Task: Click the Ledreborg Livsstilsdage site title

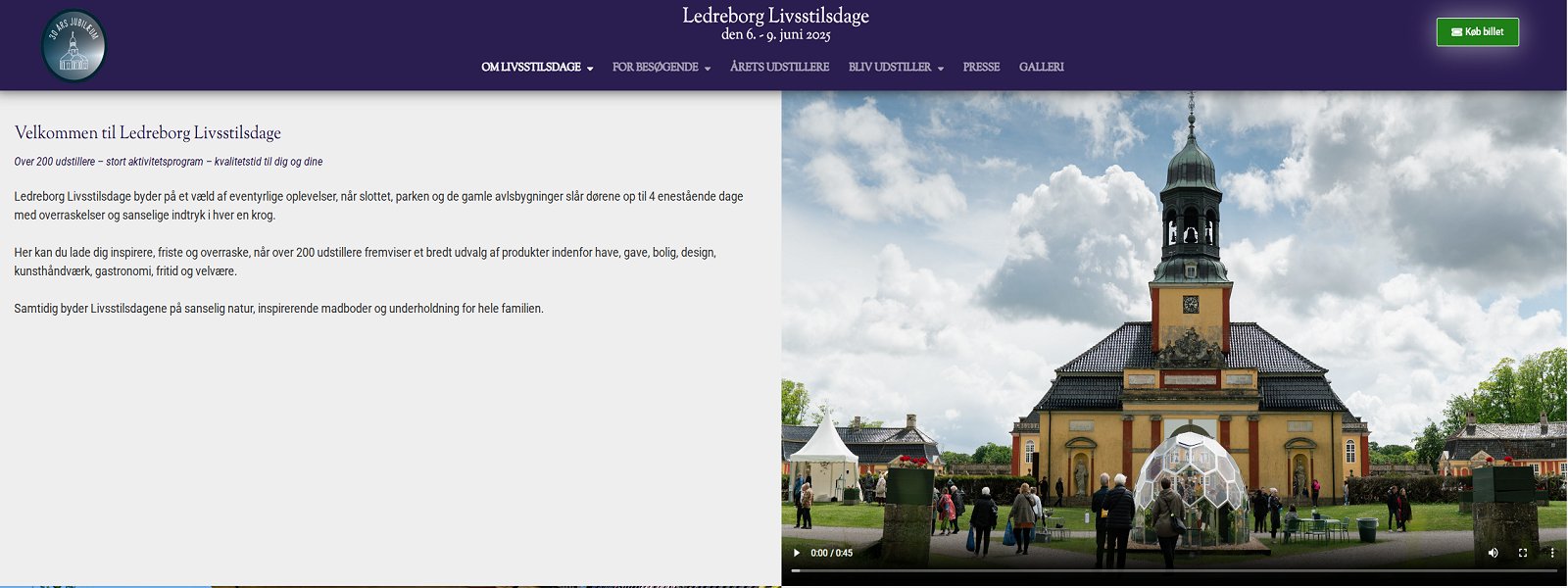Action: [775, 17]
